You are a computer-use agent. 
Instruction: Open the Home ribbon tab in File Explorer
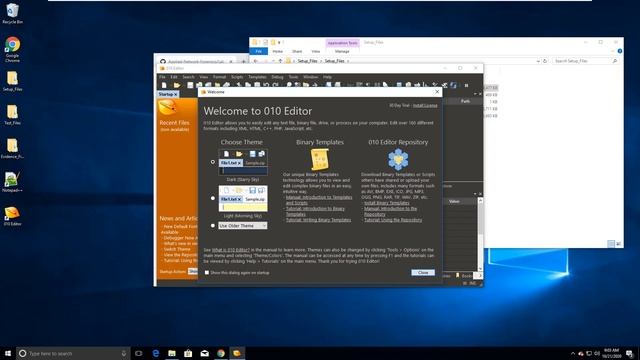click(278, 51)
